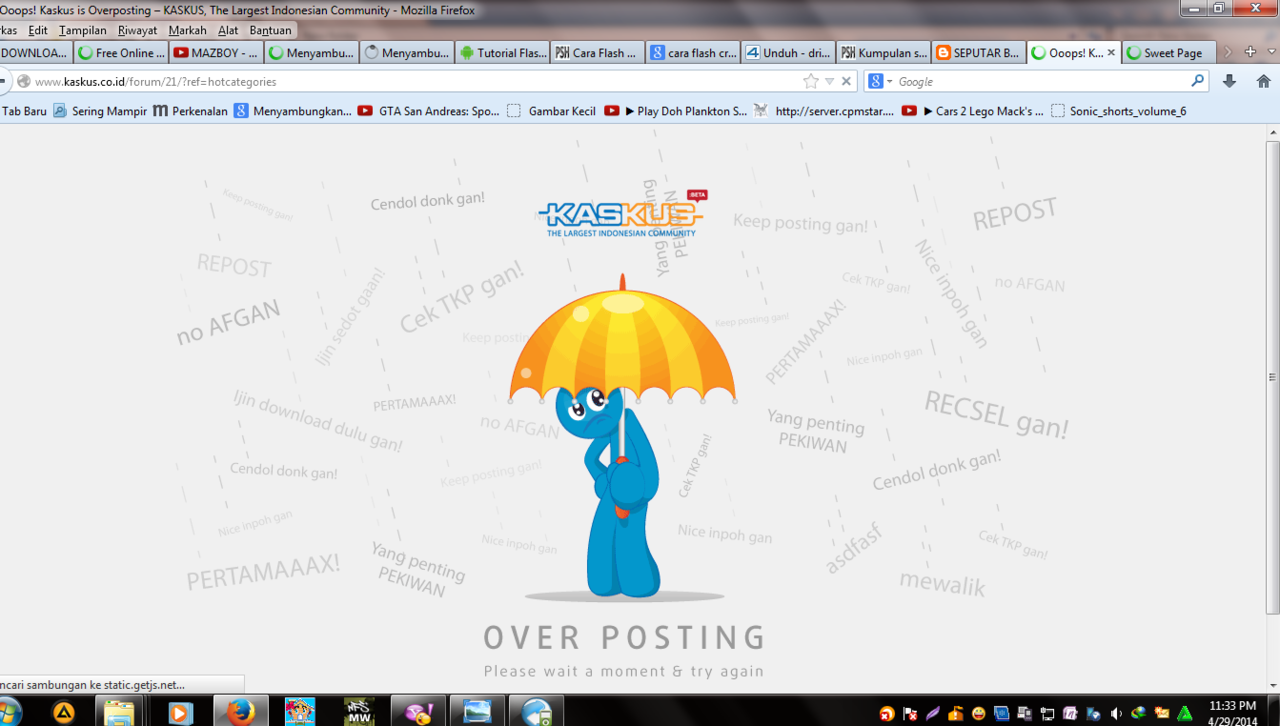Viewport: 1280px width, 726px height.
Task: Go to the Firefox Home page button
Action: click(1264, 82)
